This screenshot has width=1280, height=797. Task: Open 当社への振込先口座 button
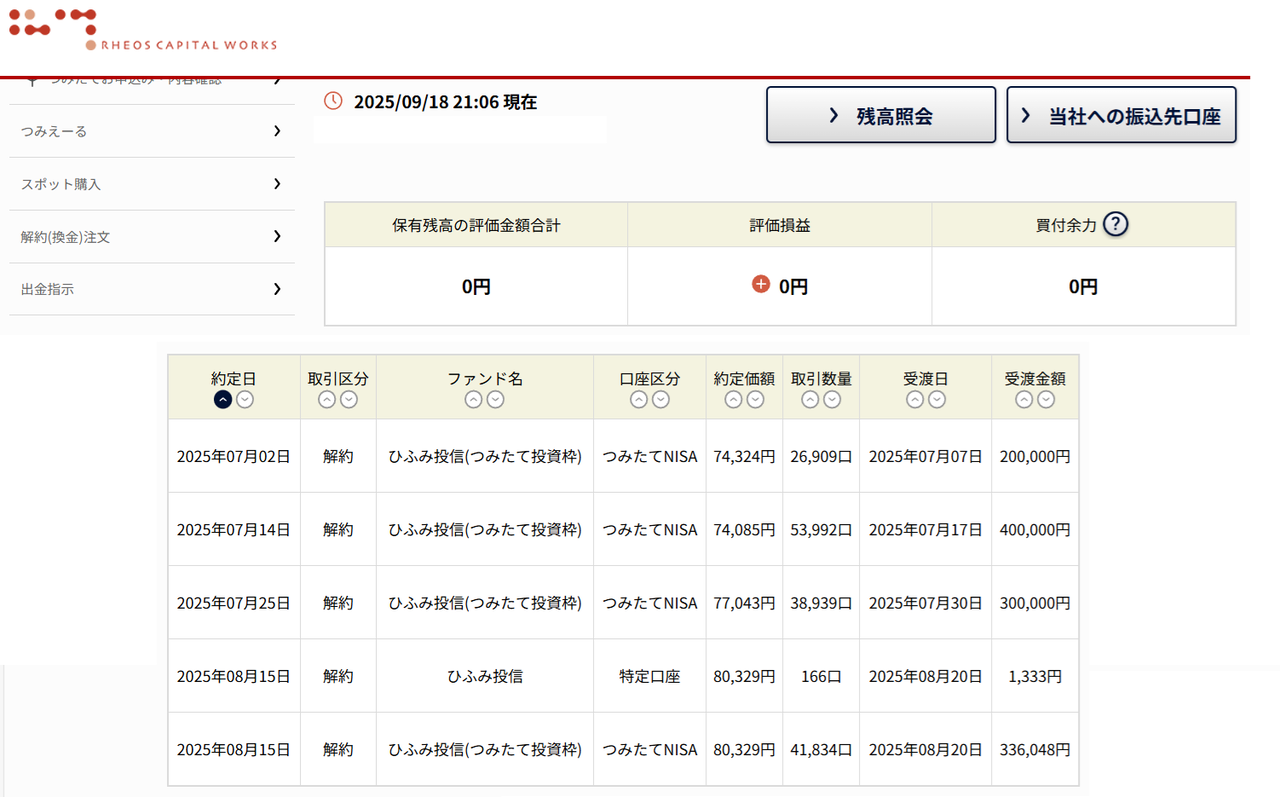[1121, 115]
